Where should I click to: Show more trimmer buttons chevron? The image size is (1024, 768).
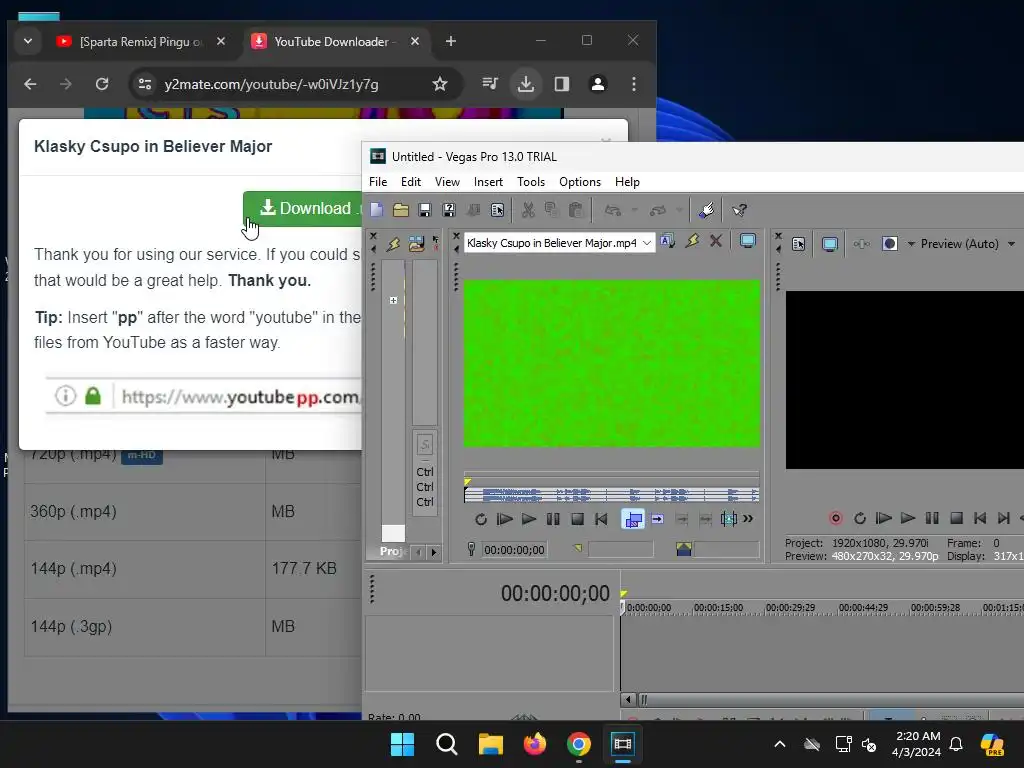(748, 519)
